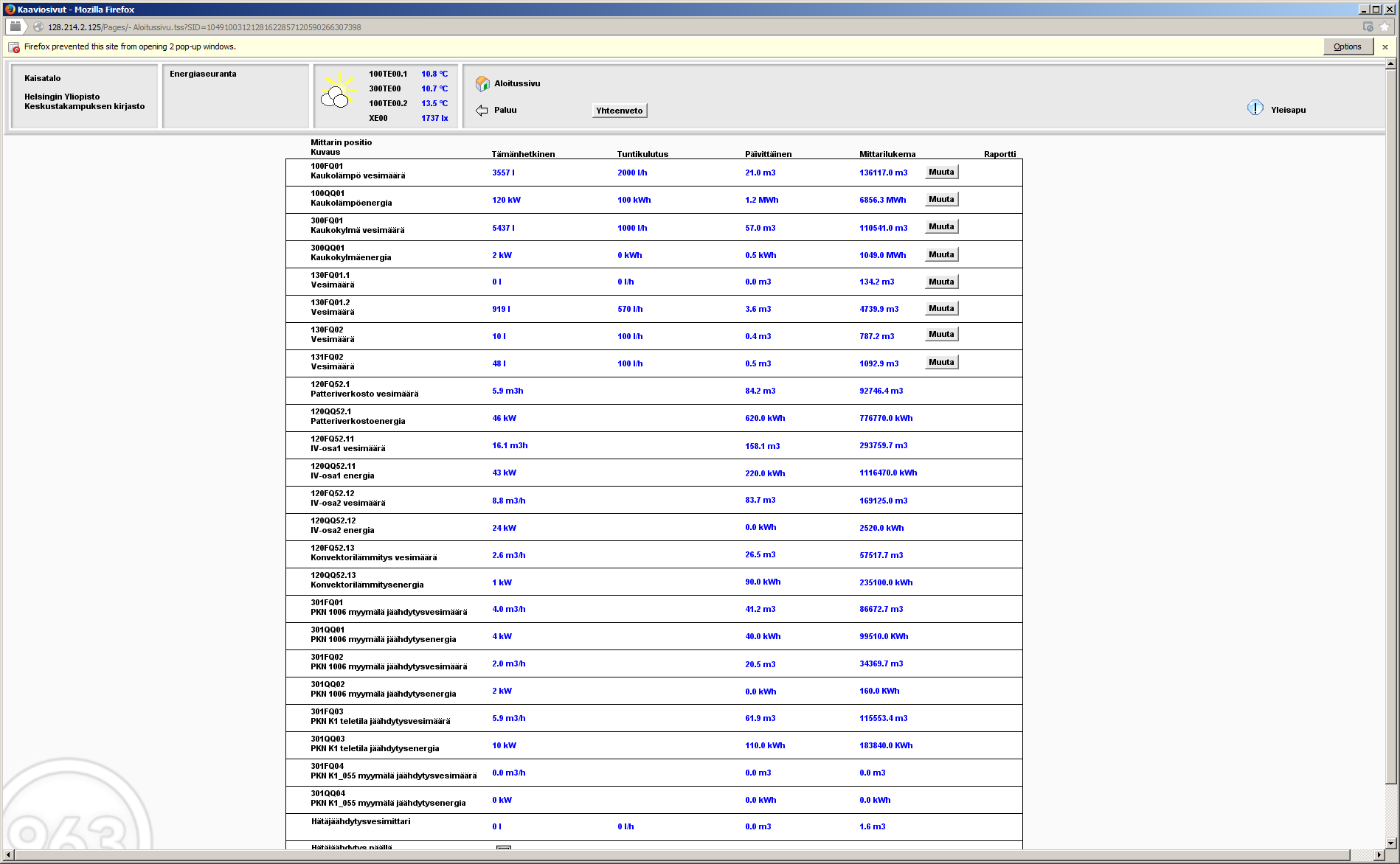
Task: Click the Mittarilukema column header
Action: (x=887, y=154)
